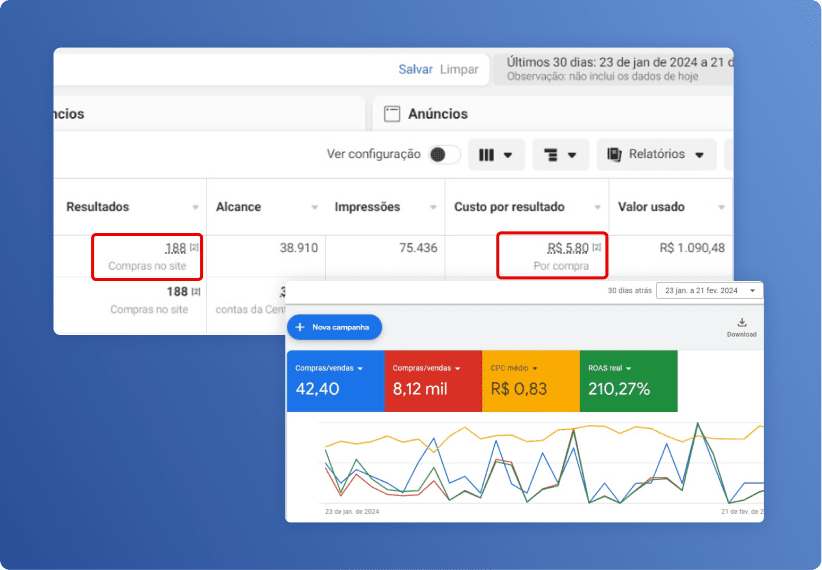Image resolution: width=822 pixels, height=570 pixels.
Task: Click the Últimos 30 dias date range field
Action: click(615, 68)
